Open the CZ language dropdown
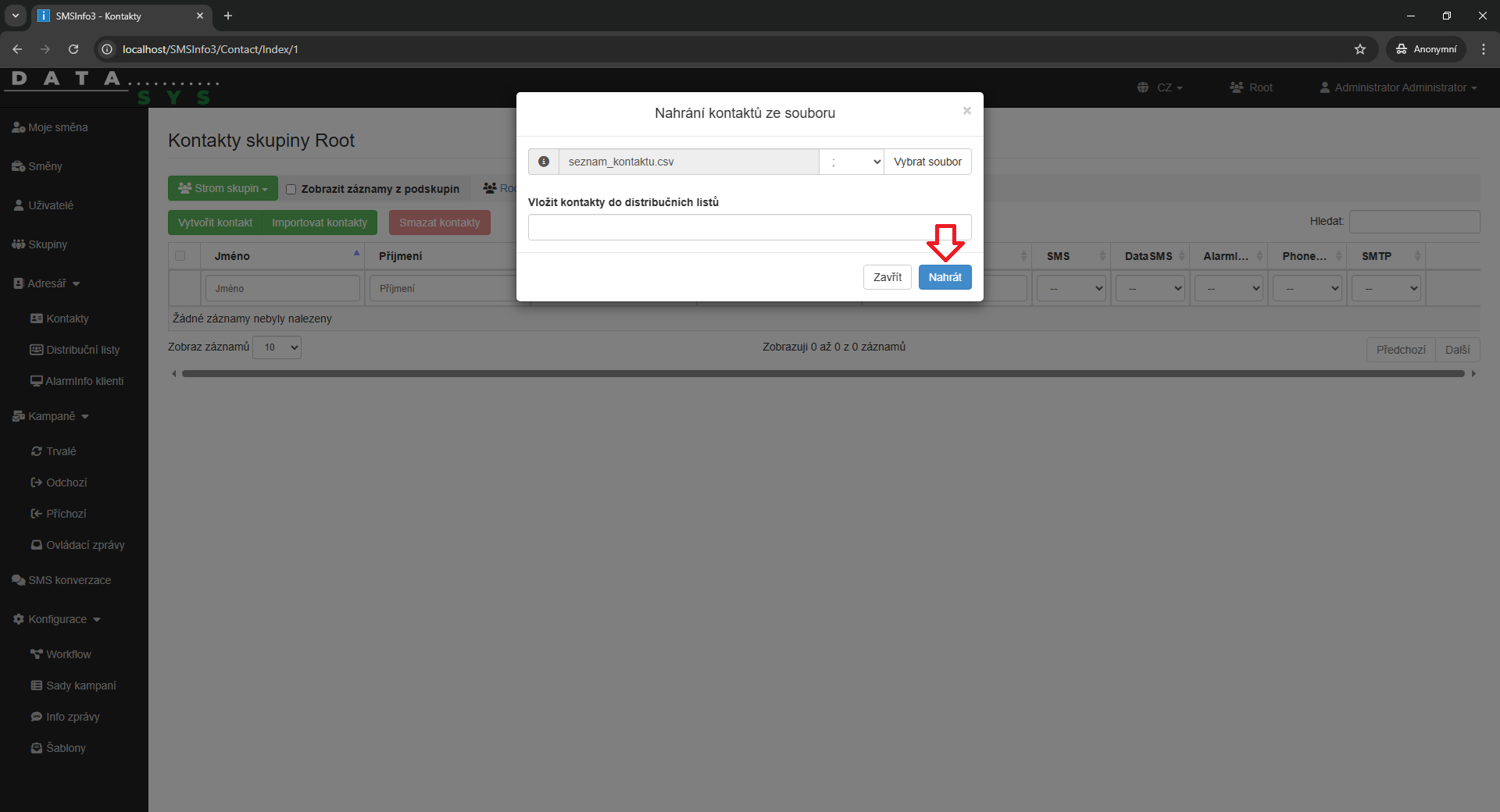 (1161, 87)
